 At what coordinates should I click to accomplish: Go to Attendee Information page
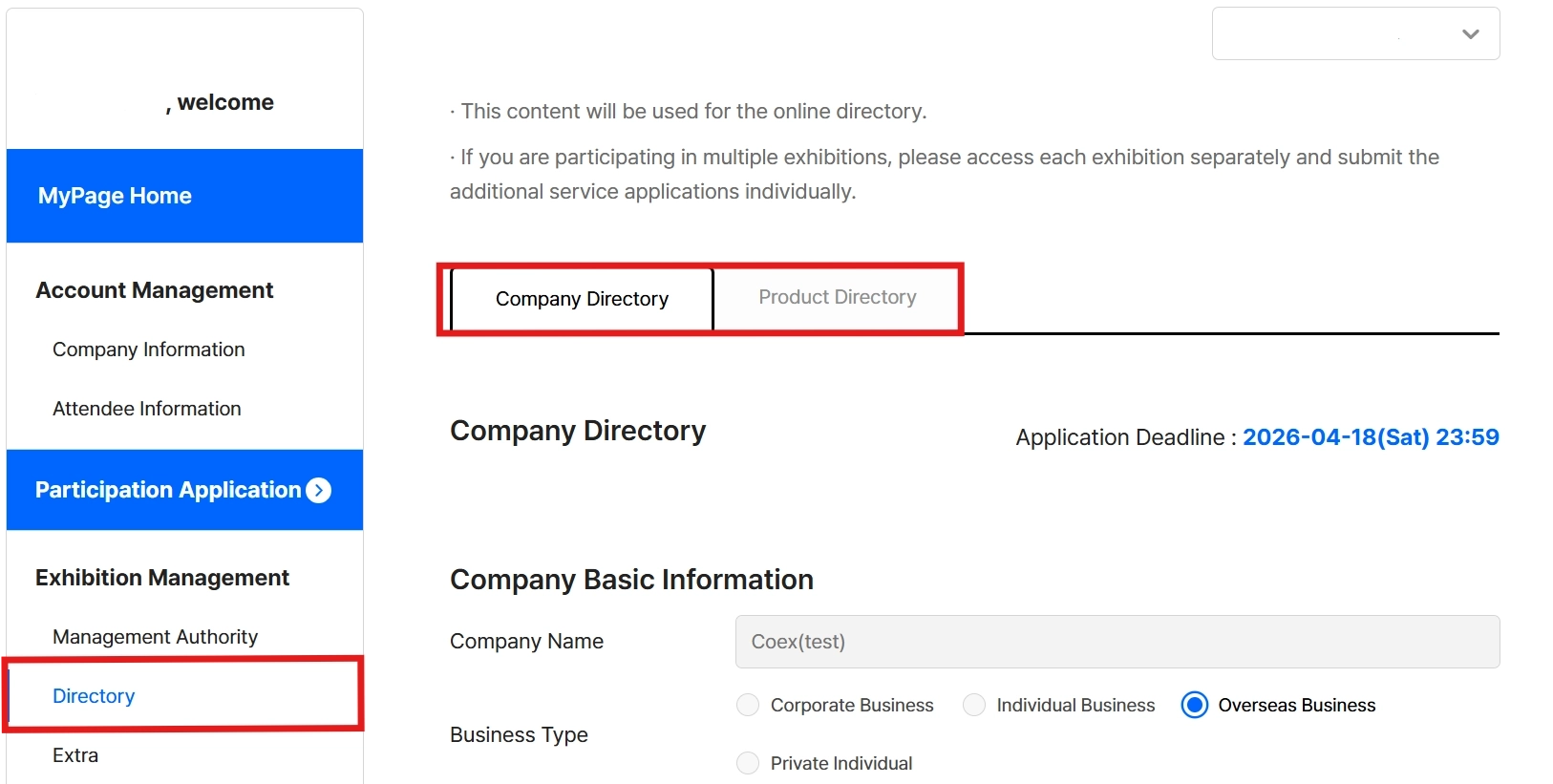147,409
